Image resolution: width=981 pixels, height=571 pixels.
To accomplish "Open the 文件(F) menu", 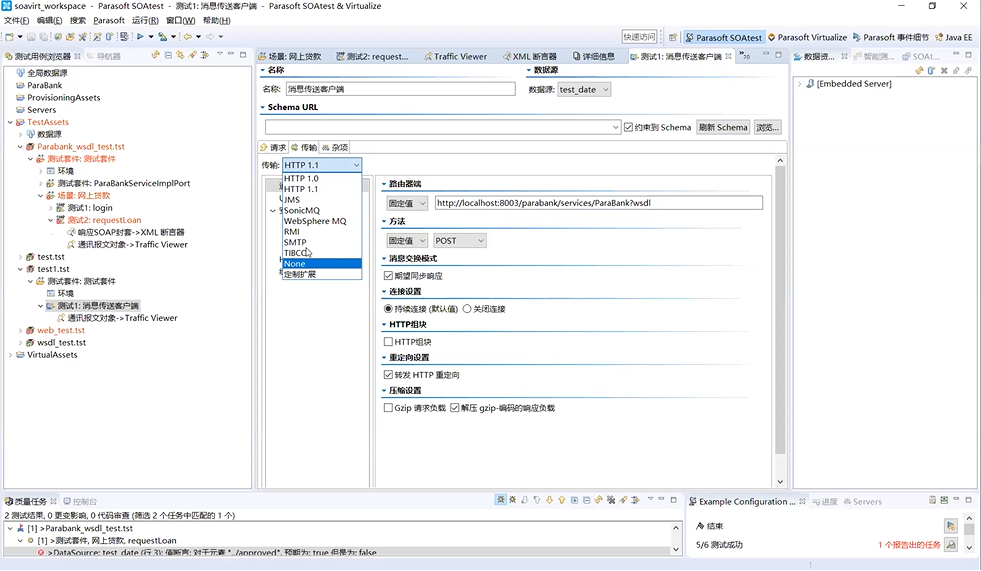I will point(16,21).
